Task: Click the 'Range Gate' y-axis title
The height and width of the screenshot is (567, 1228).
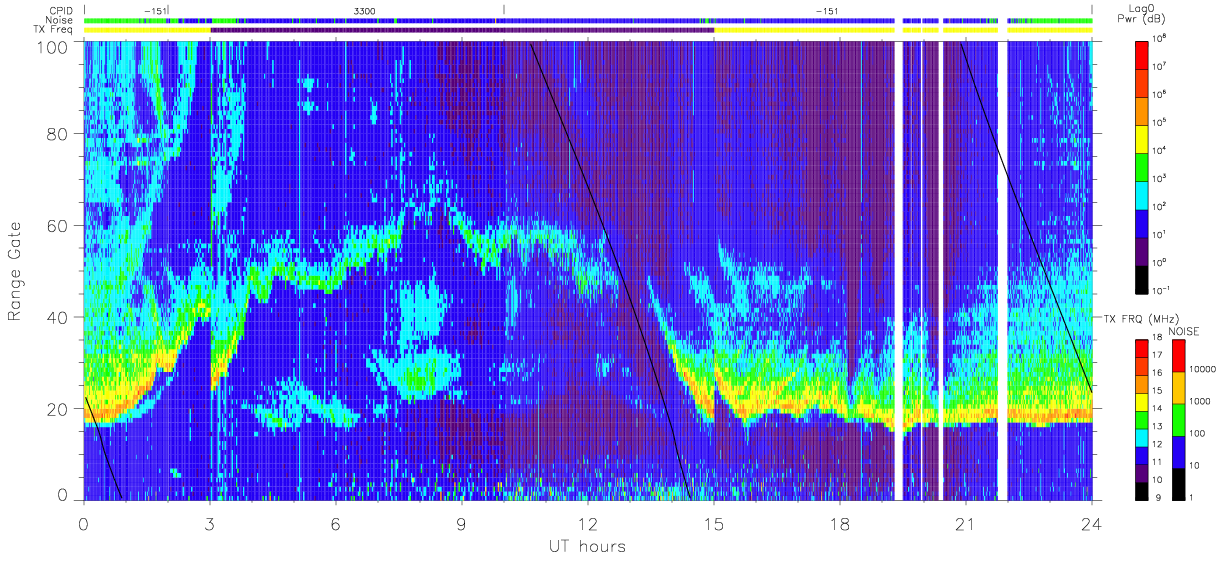Action: (16, 272)
